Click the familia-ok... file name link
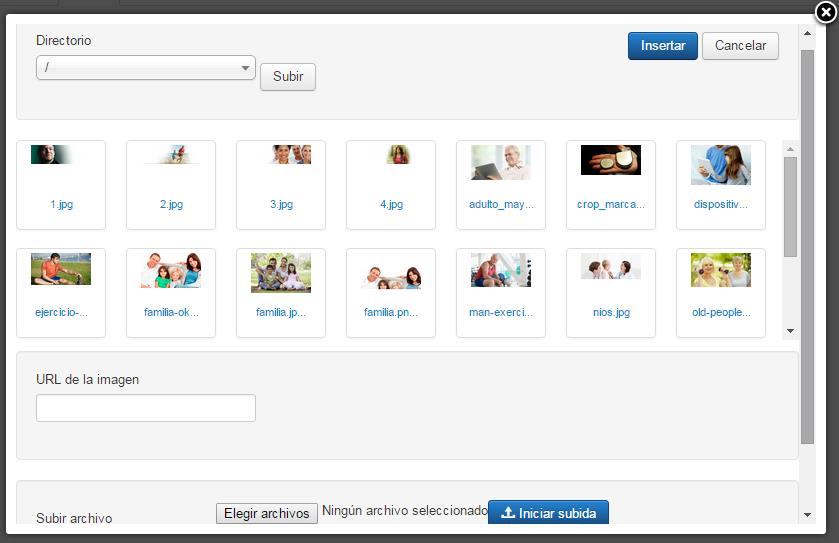Viewport: 839px width, 543px height. [171, 312]
